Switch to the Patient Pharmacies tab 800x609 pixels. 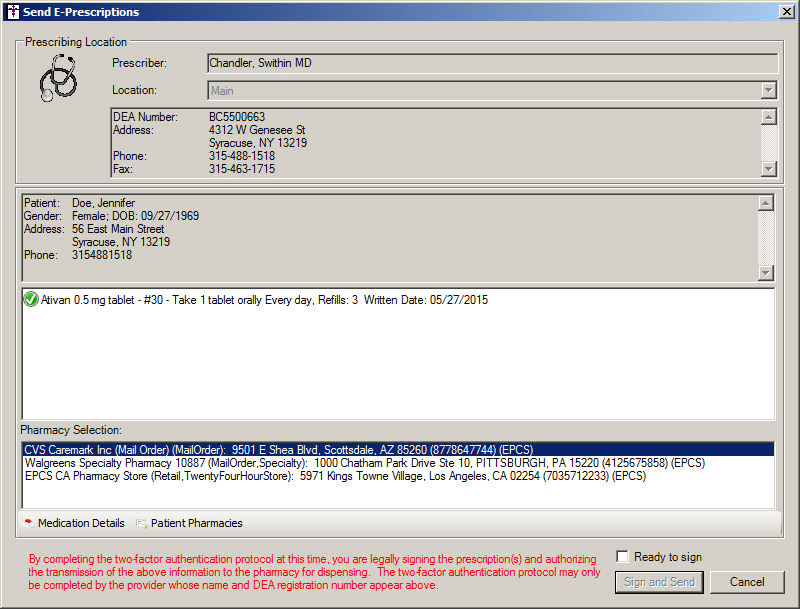coord(196,523)
